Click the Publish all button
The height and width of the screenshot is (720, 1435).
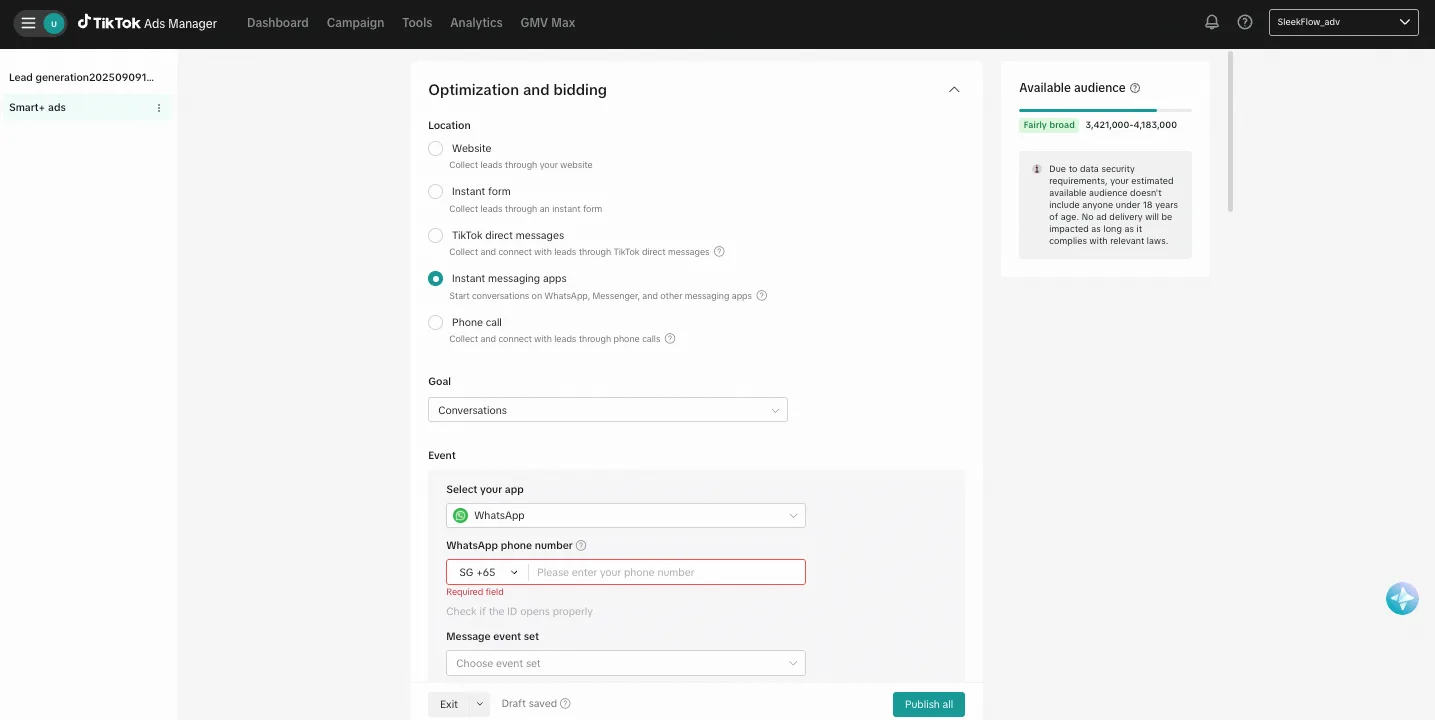click(x=928, y=704)
